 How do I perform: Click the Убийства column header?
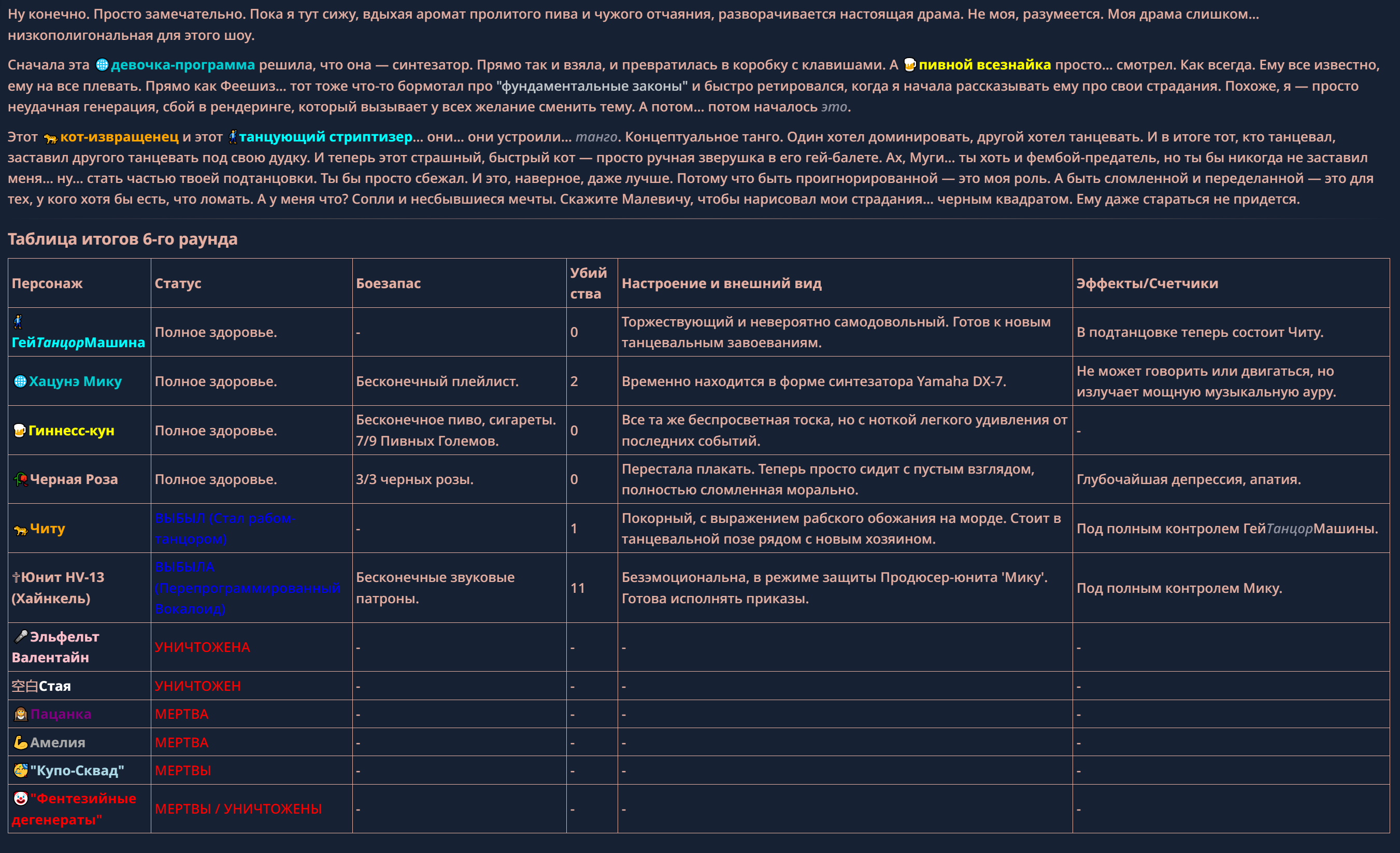click(589, 283)
